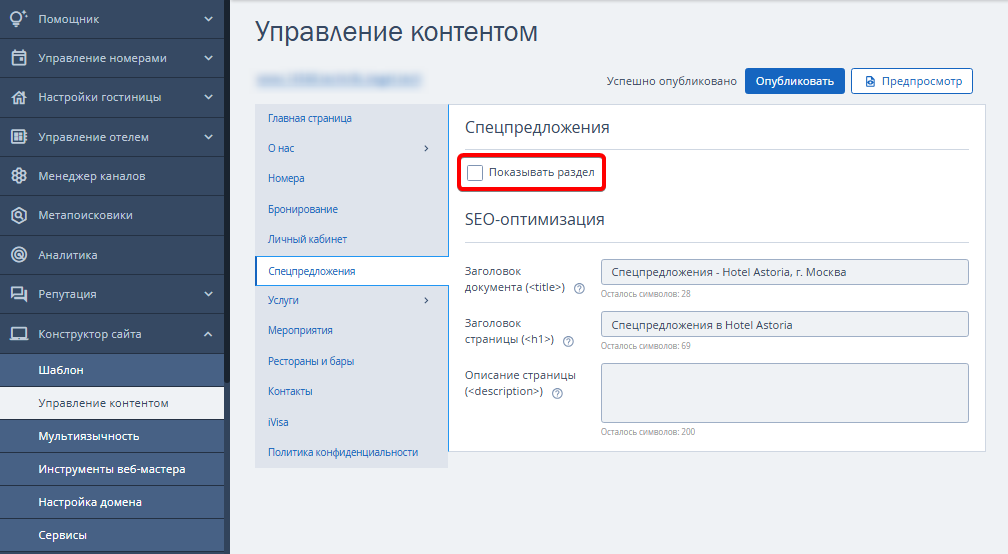The width and height of the screenshot is (1008, 554).
Task: Click the house icon for Настройки гостиницы
Action: [x=19, y=98]
